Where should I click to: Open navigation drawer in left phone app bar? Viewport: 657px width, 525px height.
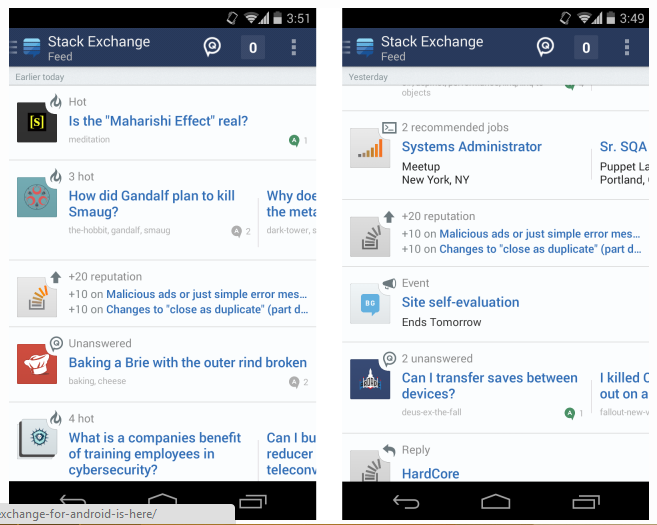tap(13, 47)
